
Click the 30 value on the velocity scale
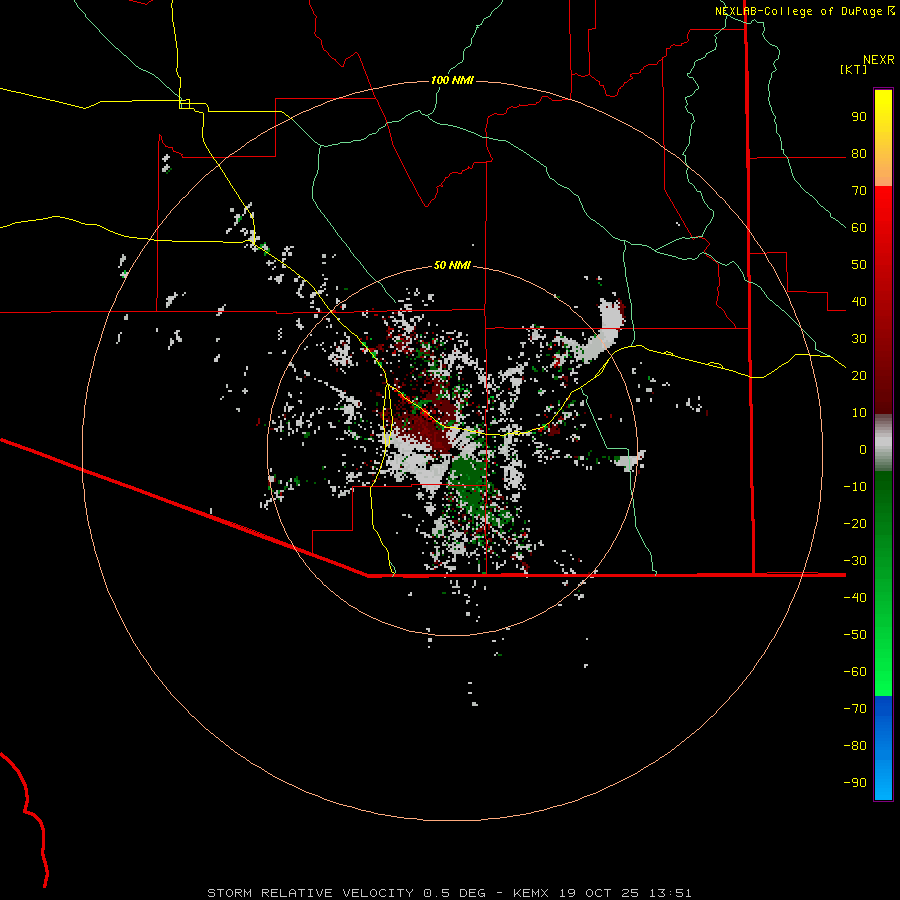859,339
